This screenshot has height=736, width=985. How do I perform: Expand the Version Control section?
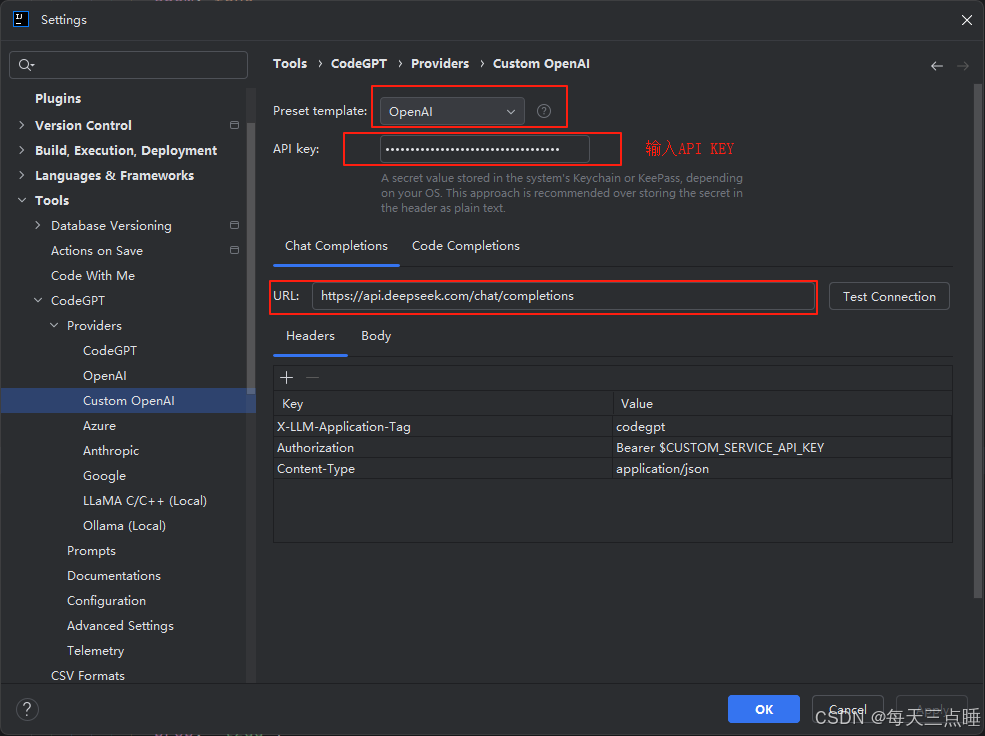point(22,125)
